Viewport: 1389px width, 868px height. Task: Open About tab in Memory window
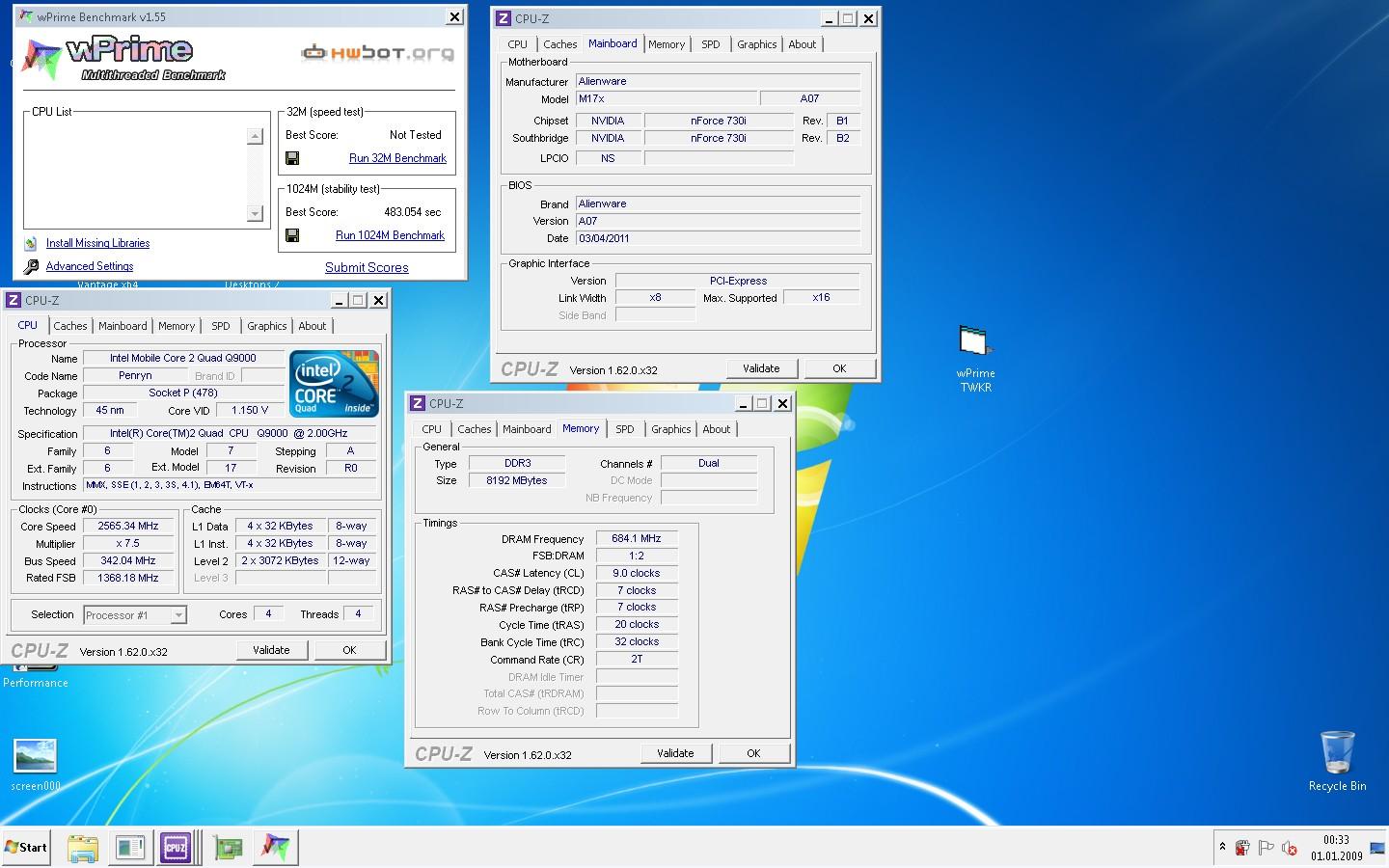click(x=717, y=429)
